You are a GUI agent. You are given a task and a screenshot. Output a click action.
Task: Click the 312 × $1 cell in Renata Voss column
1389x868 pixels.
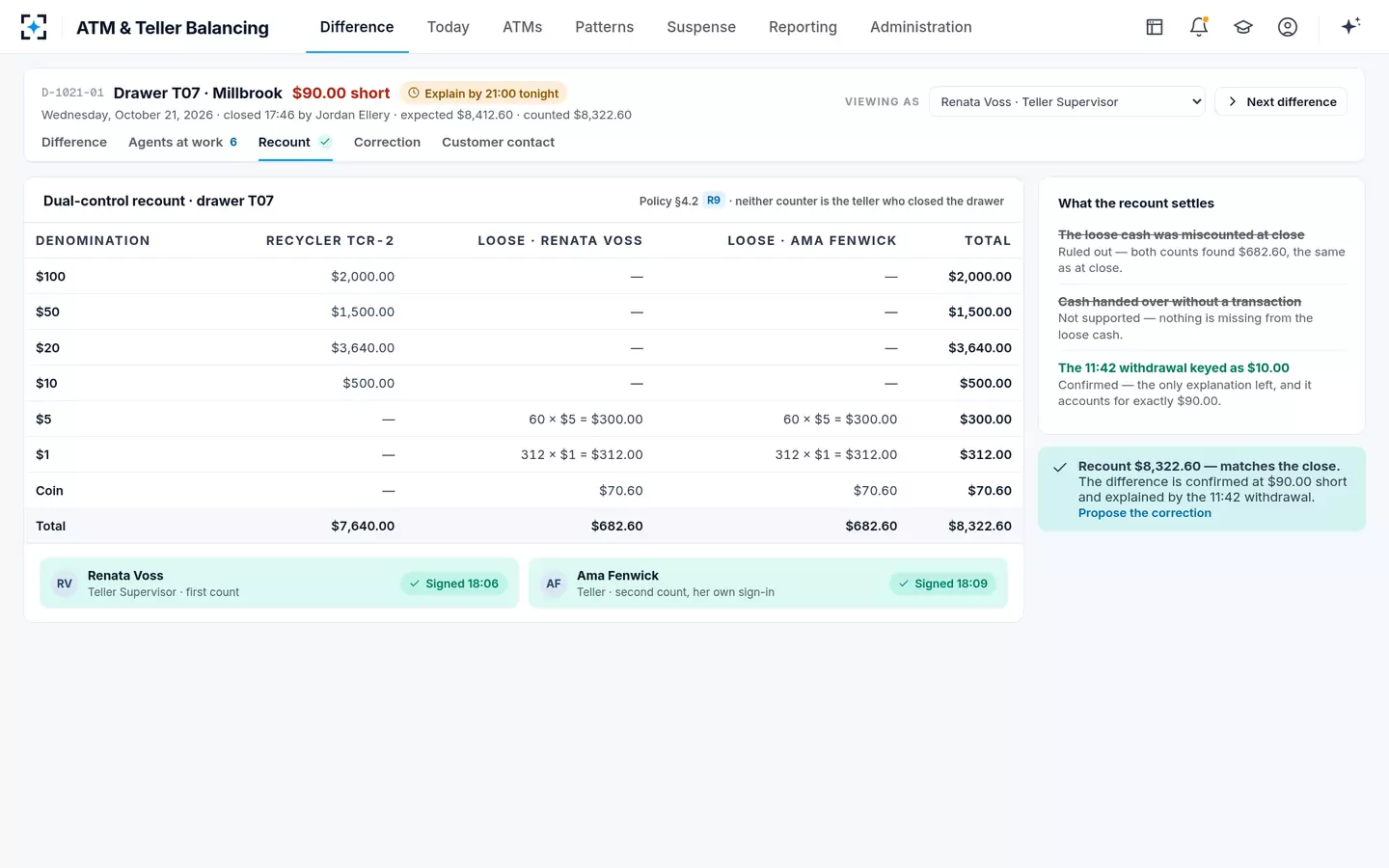tap(582, 455)
